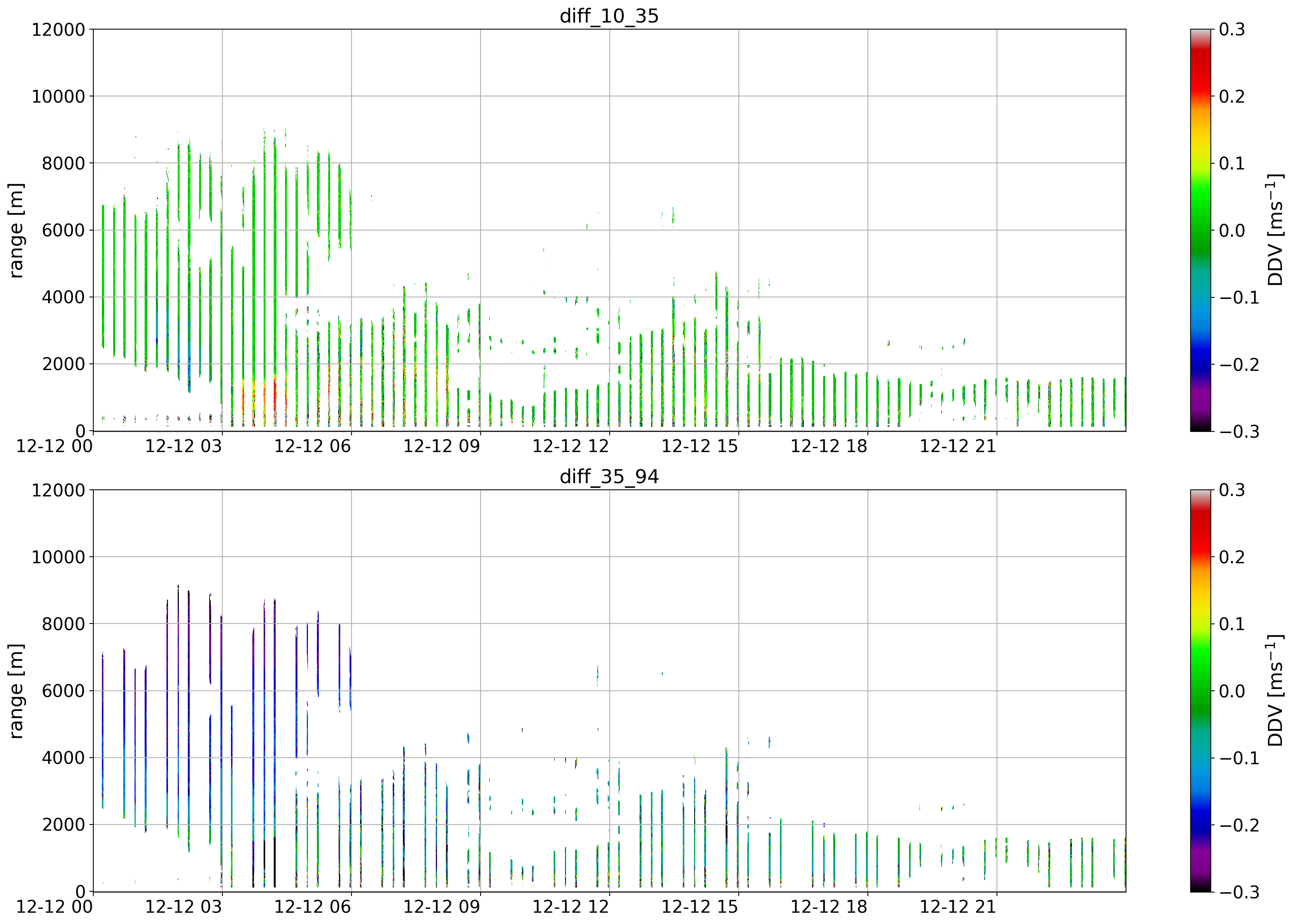Click the '12-12 18' x-tick under diff_10_35
The image size is (1294, 924).
pyautogui.click(x=829, y=447)
